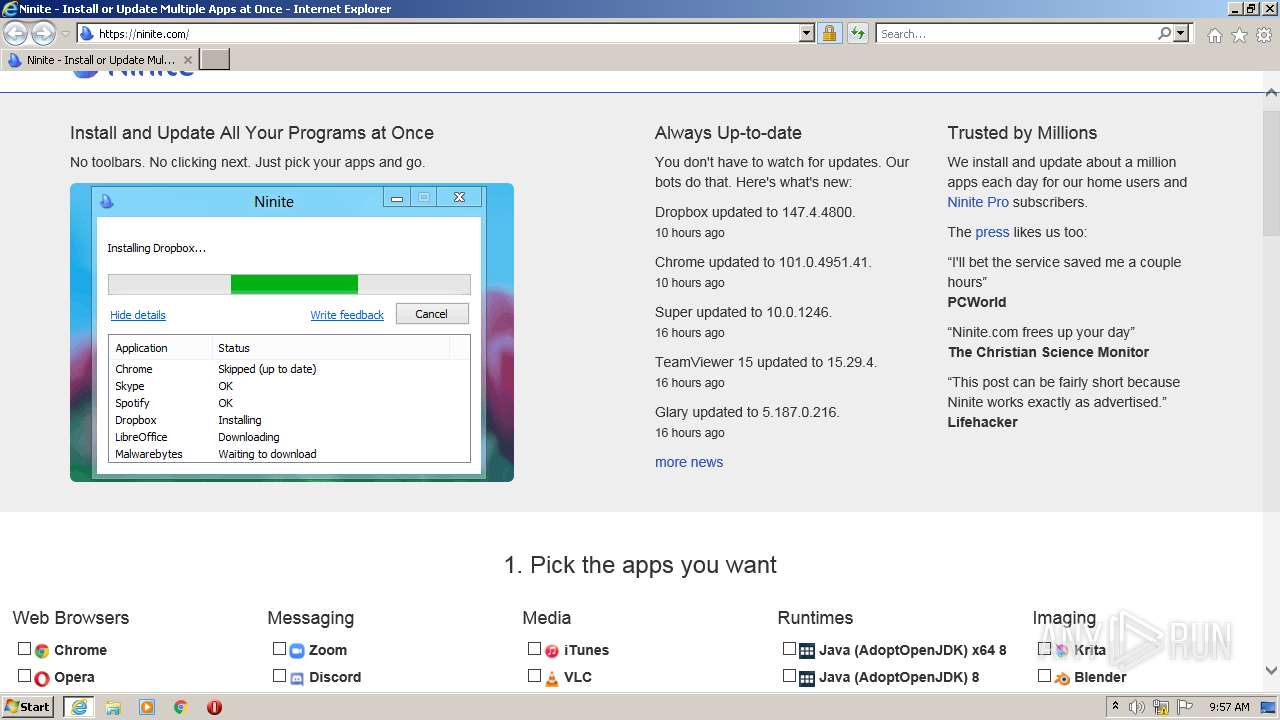Screen dimensions: 1280x720
Task: Open the search provider dropdown arrow
Action: click(1181, 33)
